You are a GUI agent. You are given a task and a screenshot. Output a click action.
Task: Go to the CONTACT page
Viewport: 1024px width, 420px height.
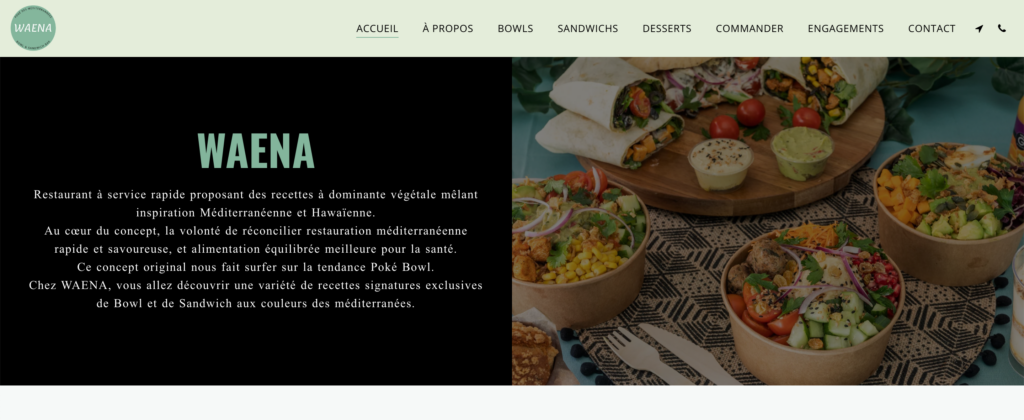pos(931,29)
